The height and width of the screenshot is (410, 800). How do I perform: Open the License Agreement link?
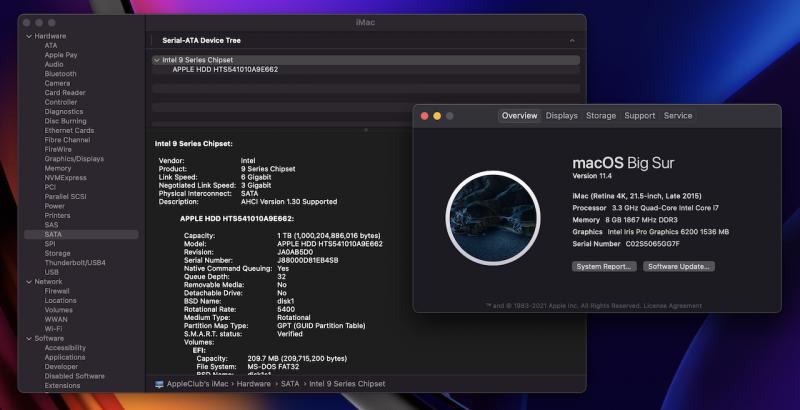tap(672, 306)
